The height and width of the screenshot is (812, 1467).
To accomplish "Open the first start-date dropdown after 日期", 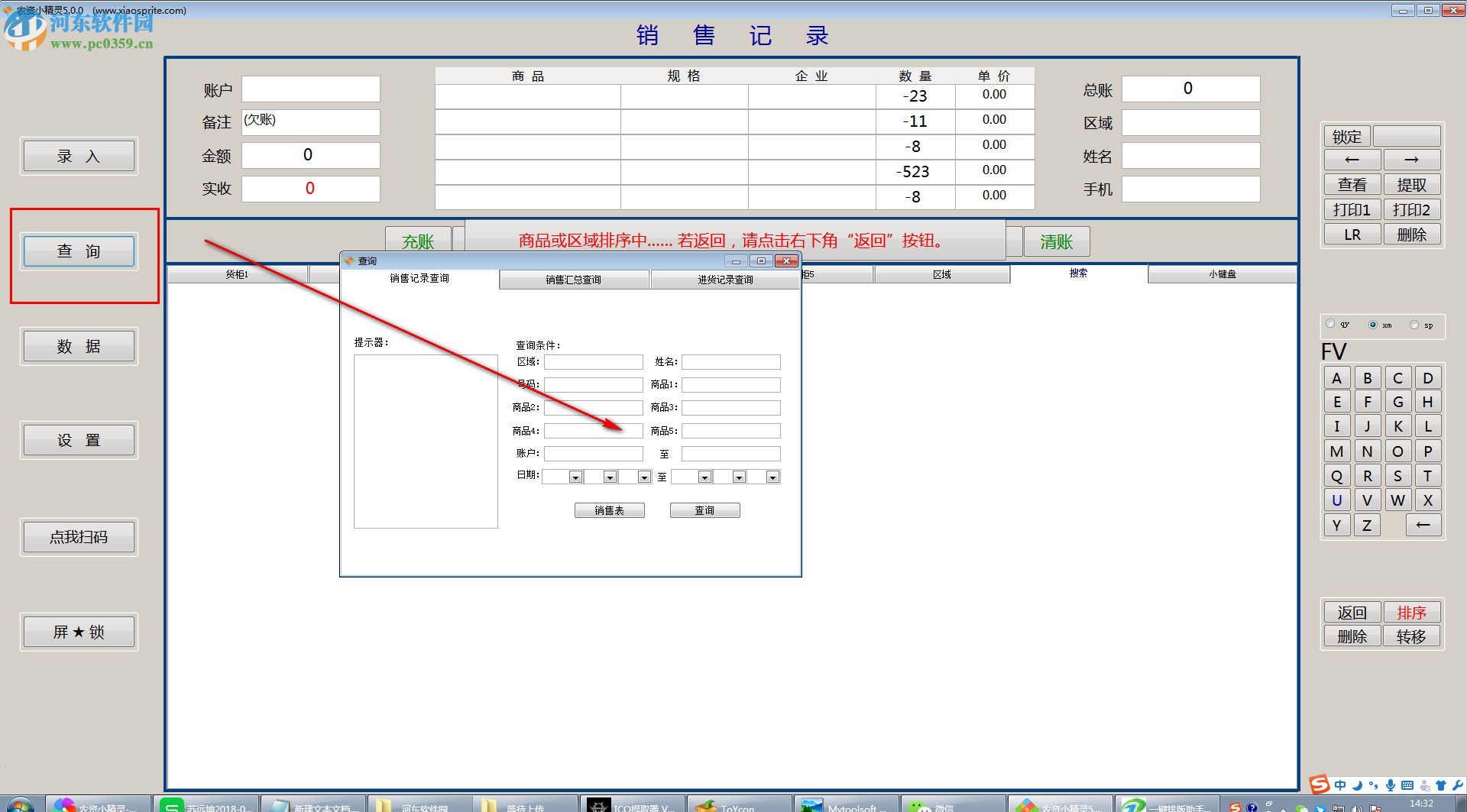I will 576,477.
